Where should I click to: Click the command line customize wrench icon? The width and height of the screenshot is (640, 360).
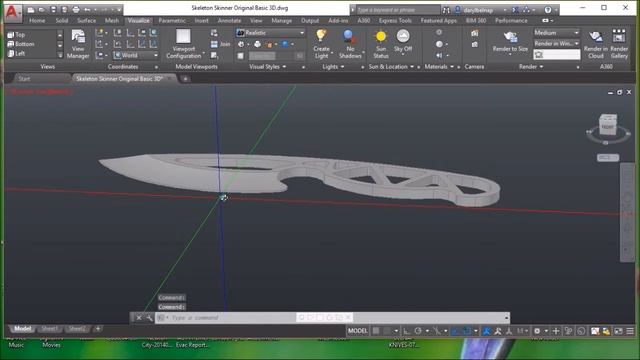(149, 318)
